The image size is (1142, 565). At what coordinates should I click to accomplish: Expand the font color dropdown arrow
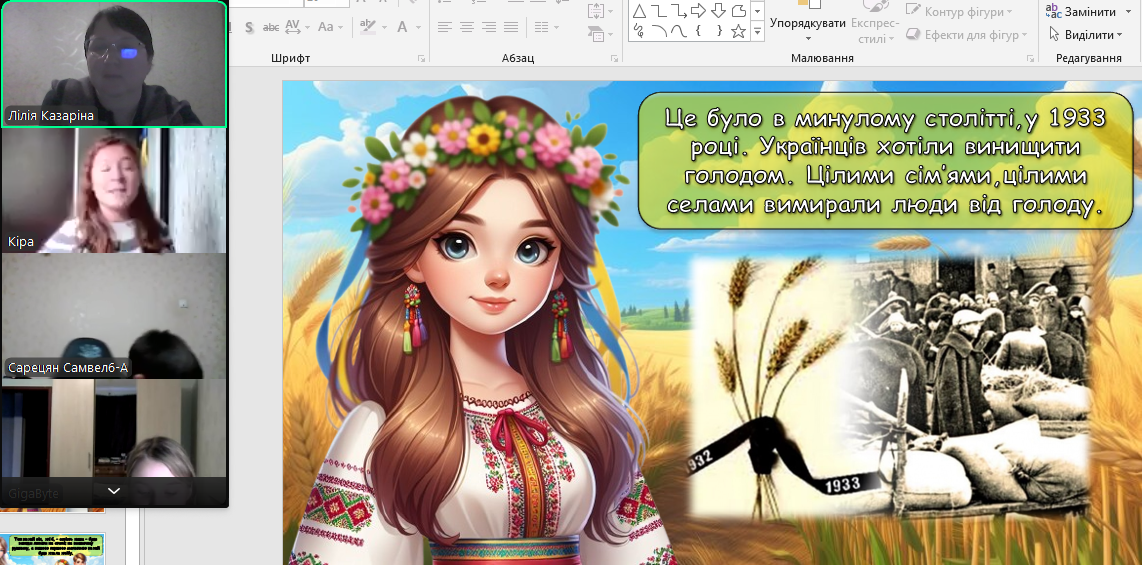(417, 28)
